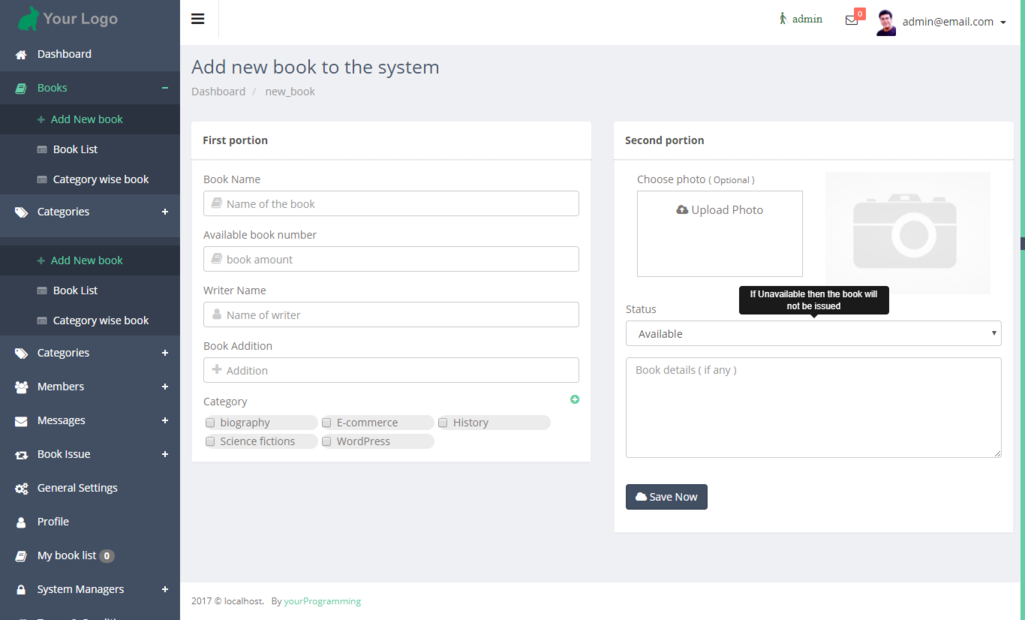This screenshot has height=620, width=1025.
Task: Click the Dashboard home icon in sidebar
Action: [x=21, y=55]
